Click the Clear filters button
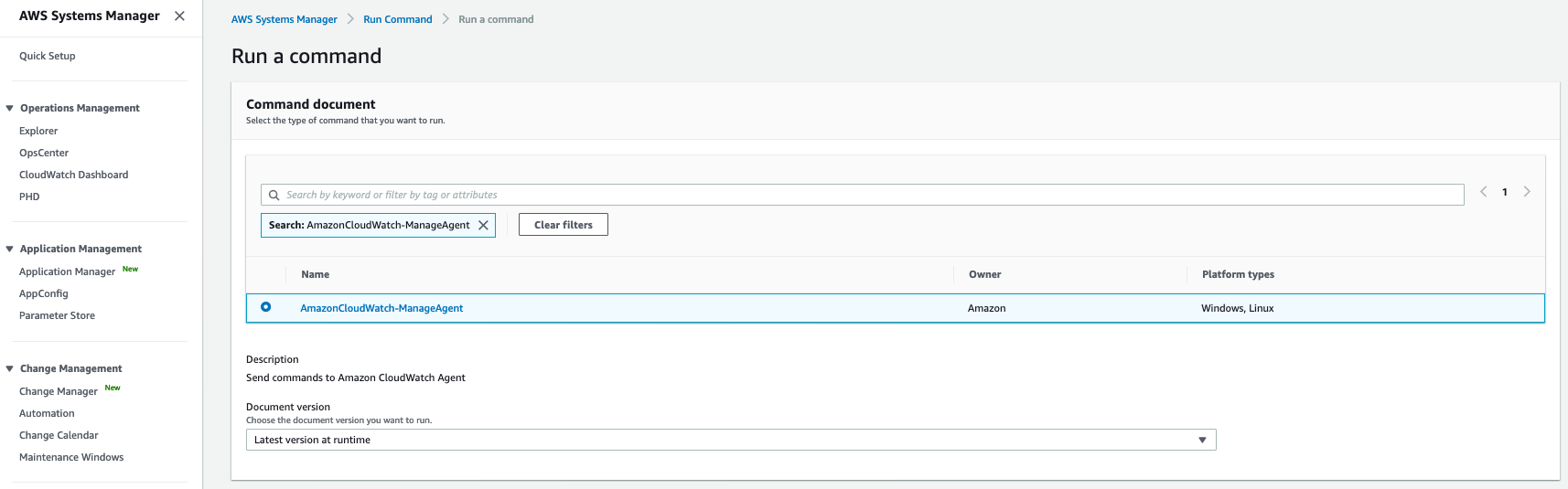The width and height of the screenshot is (1568, 489). pos(564,225)
